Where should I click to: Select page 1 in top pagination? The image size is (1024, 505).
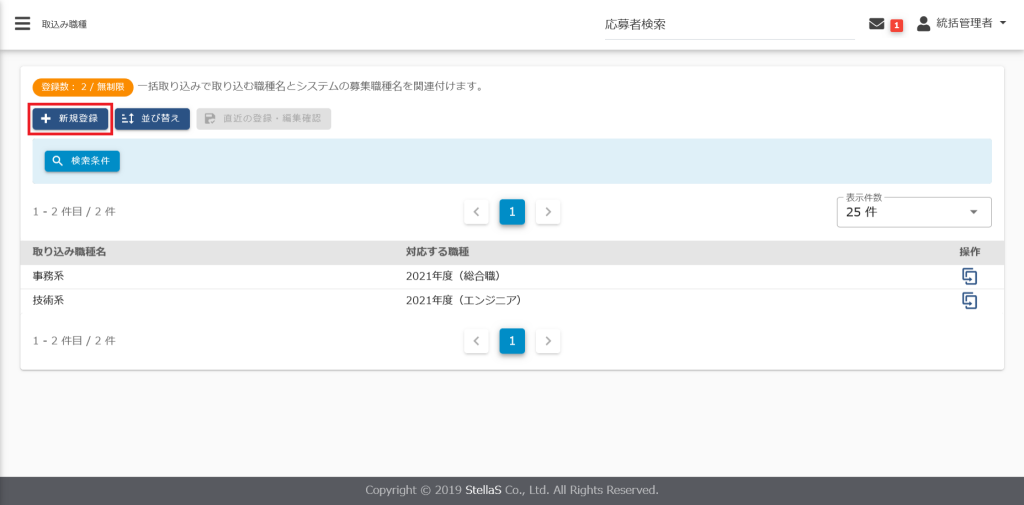(512, 212)
